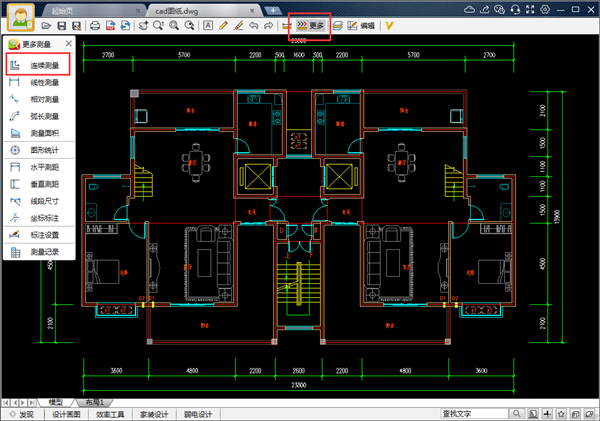The width and height of the screenshot is (600, 421).
Task: Select 水平测距 horizontal distance tool
Action: tap(42, 167)
